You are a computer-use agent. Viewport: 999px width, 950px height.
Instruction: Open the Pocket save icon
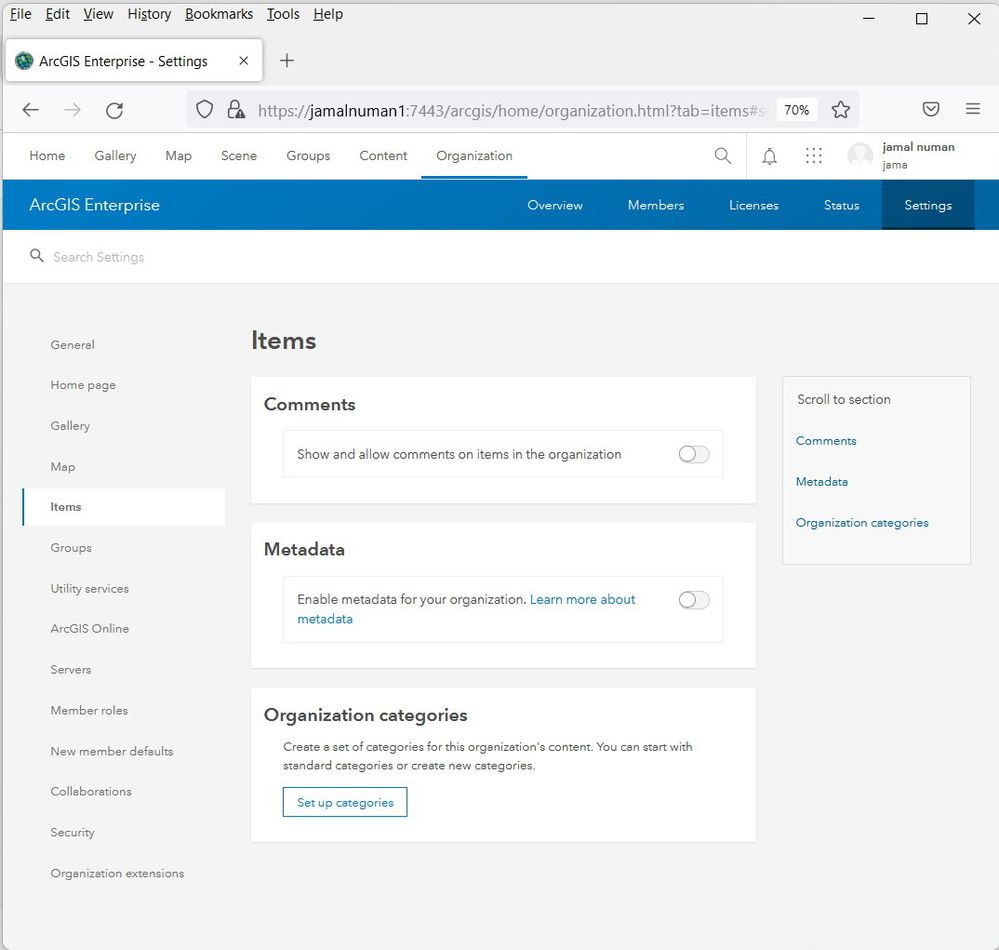point(931,109)
